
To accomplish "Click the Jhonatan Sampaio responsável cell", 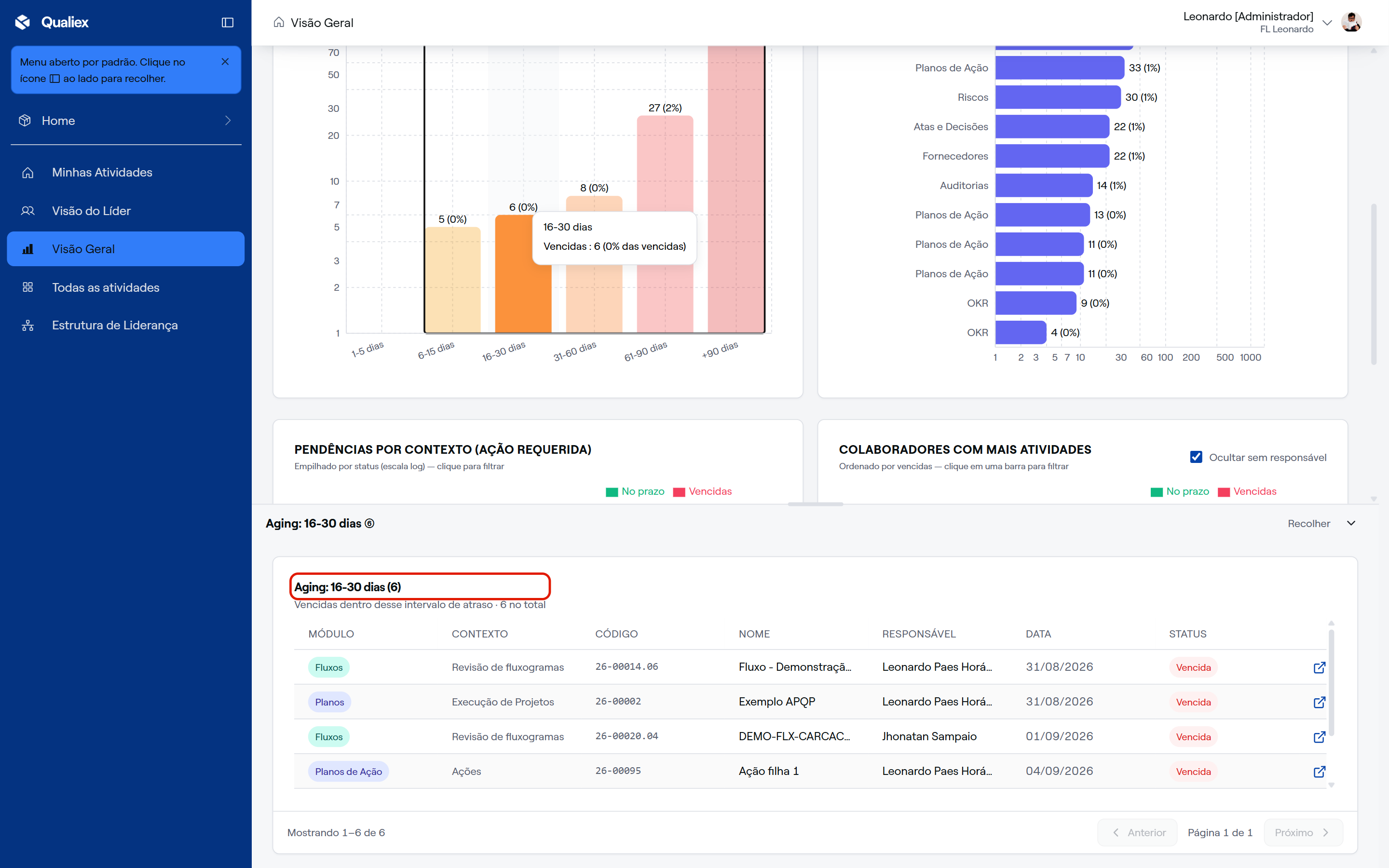I will [929, 736].
